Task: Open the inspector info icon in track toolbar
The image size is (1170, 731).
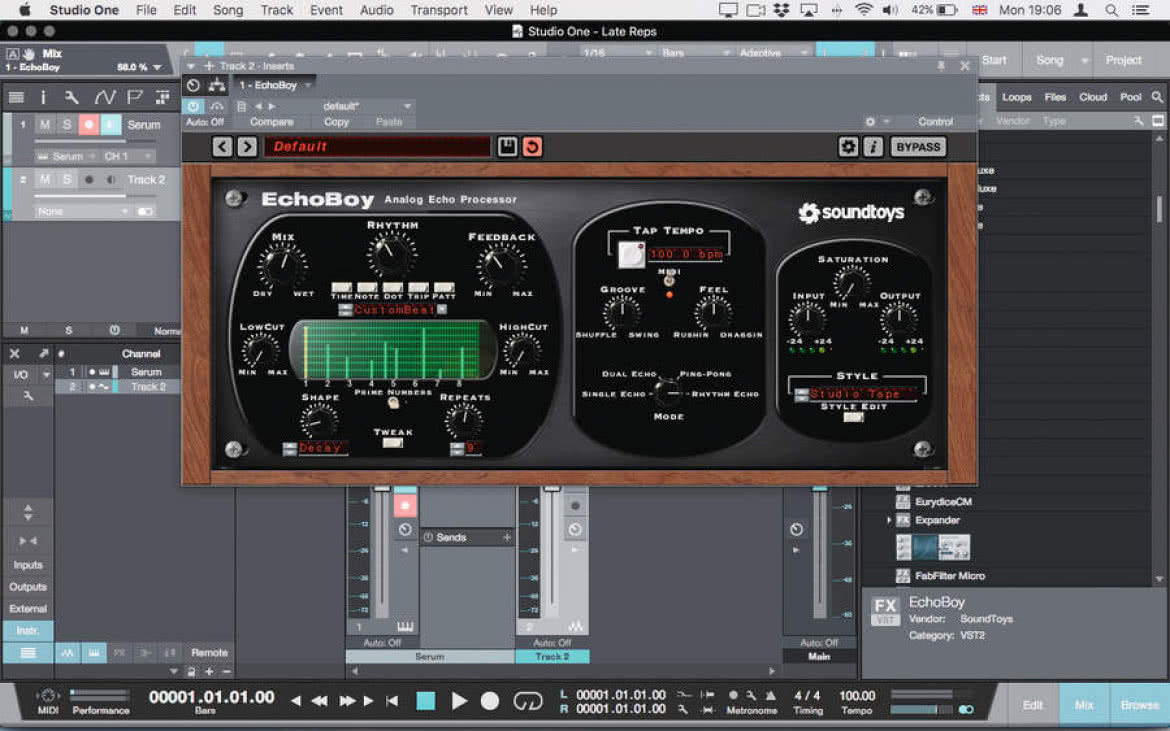Action: pyautogui.click(x=43, y=98)
